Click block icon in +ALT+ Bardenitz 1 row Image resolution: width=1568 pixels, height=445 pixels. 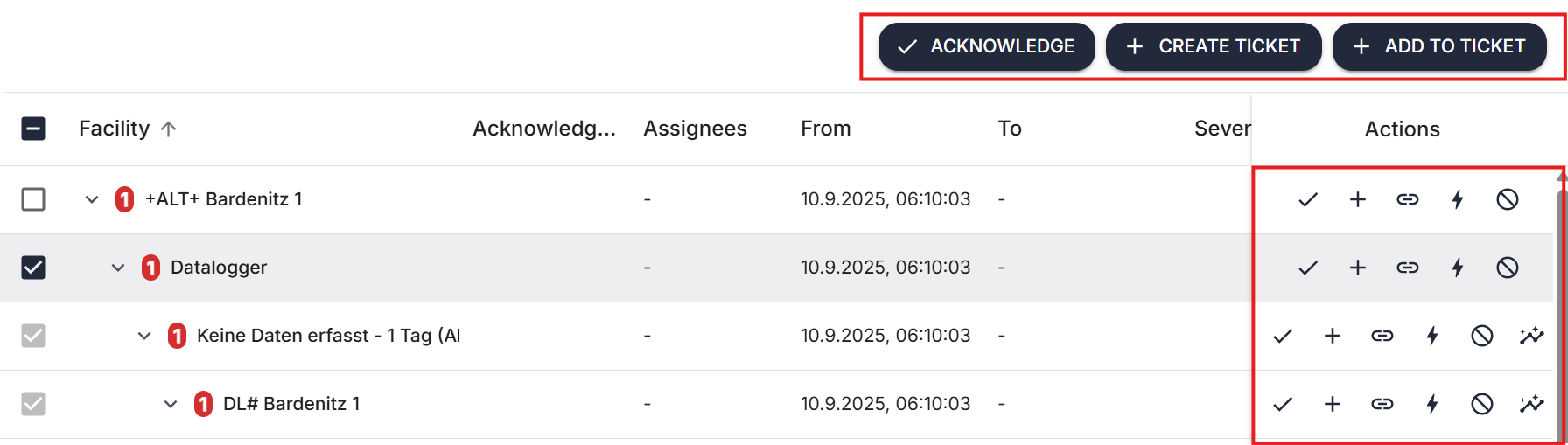1508,199
